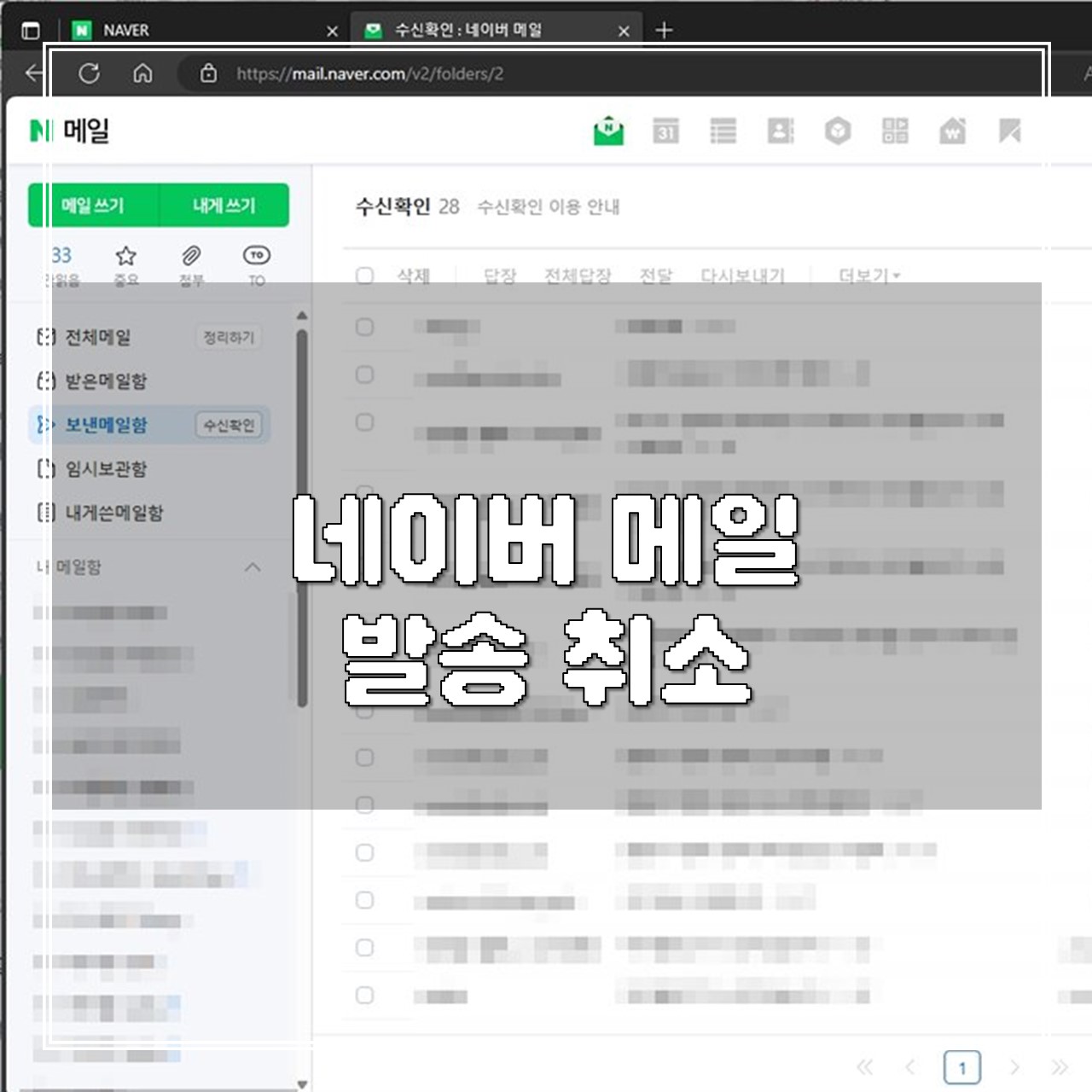Open the house W service icon
Image resolution: width=1092 pixels, height=1092 pixels.
pyautogui.click(x=952, y=131)
